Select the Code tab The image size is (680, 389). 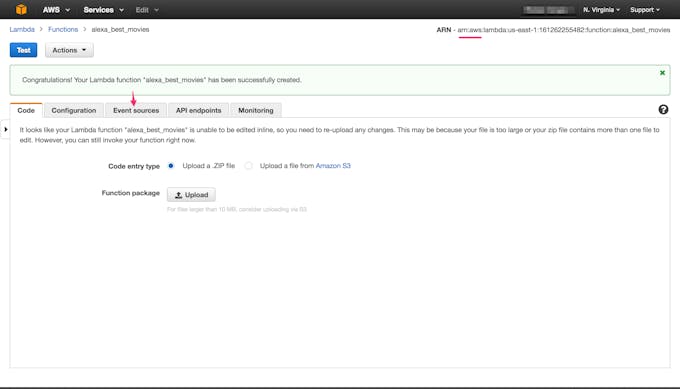point(26,110)
